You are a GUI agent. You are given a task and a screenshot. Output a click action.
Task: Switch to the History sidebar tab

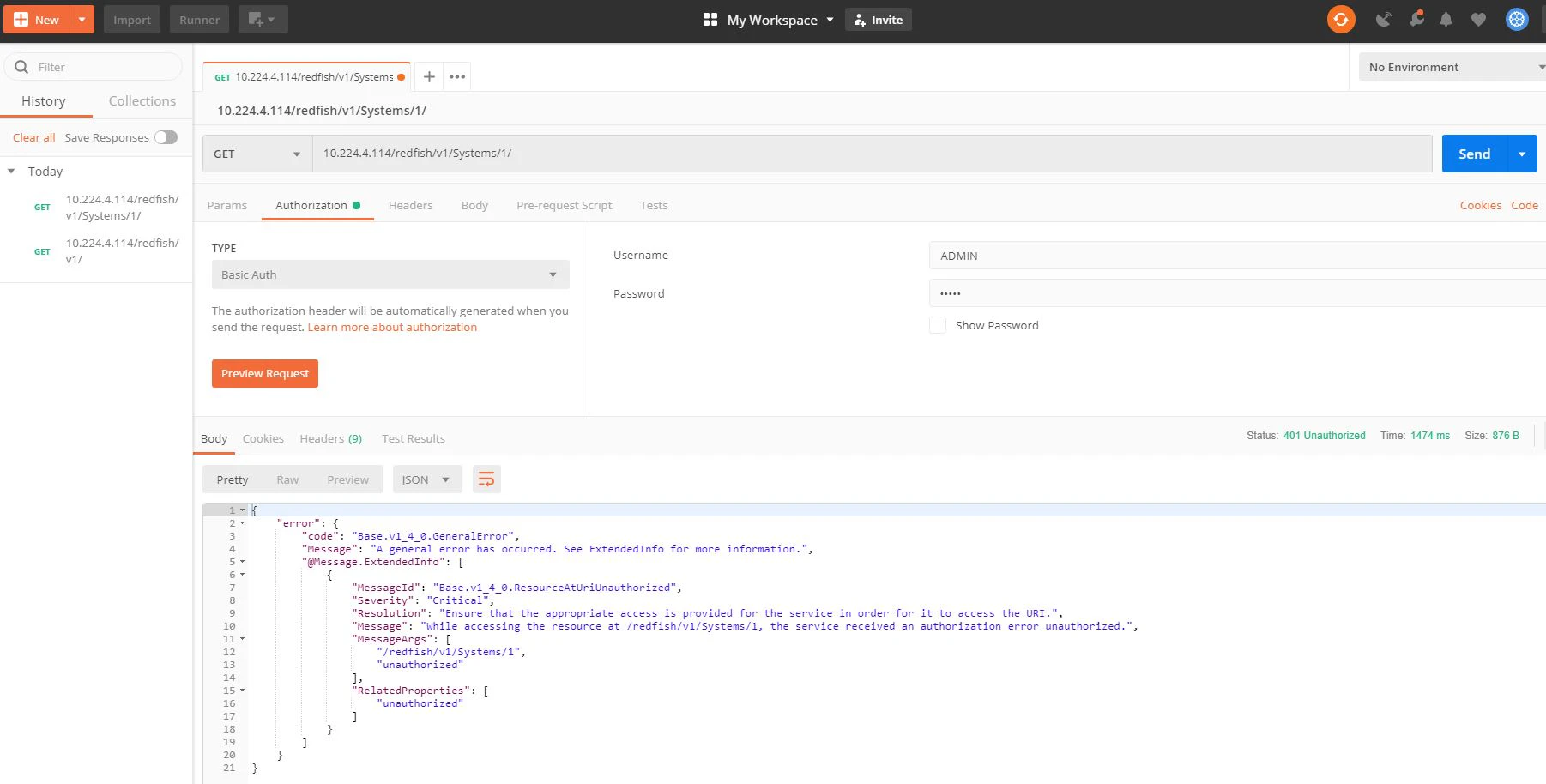click(x=44, y=101)
